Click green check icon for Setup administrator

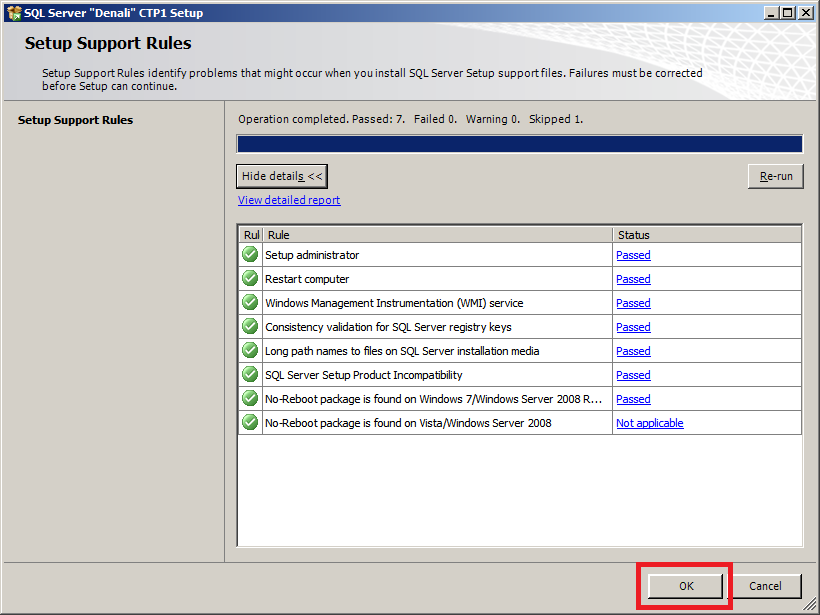pos(250,254)
